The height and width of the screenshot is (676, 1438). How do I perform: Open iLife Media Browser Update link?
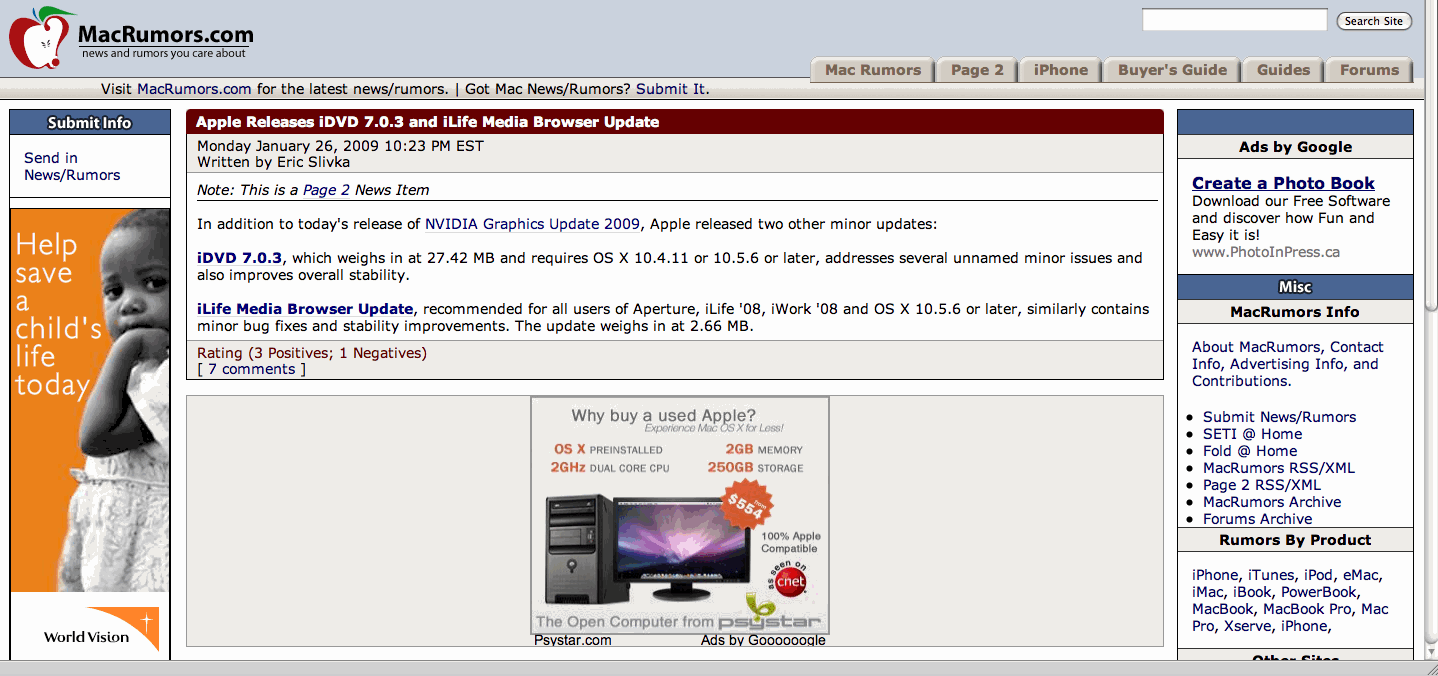(305, 309)
